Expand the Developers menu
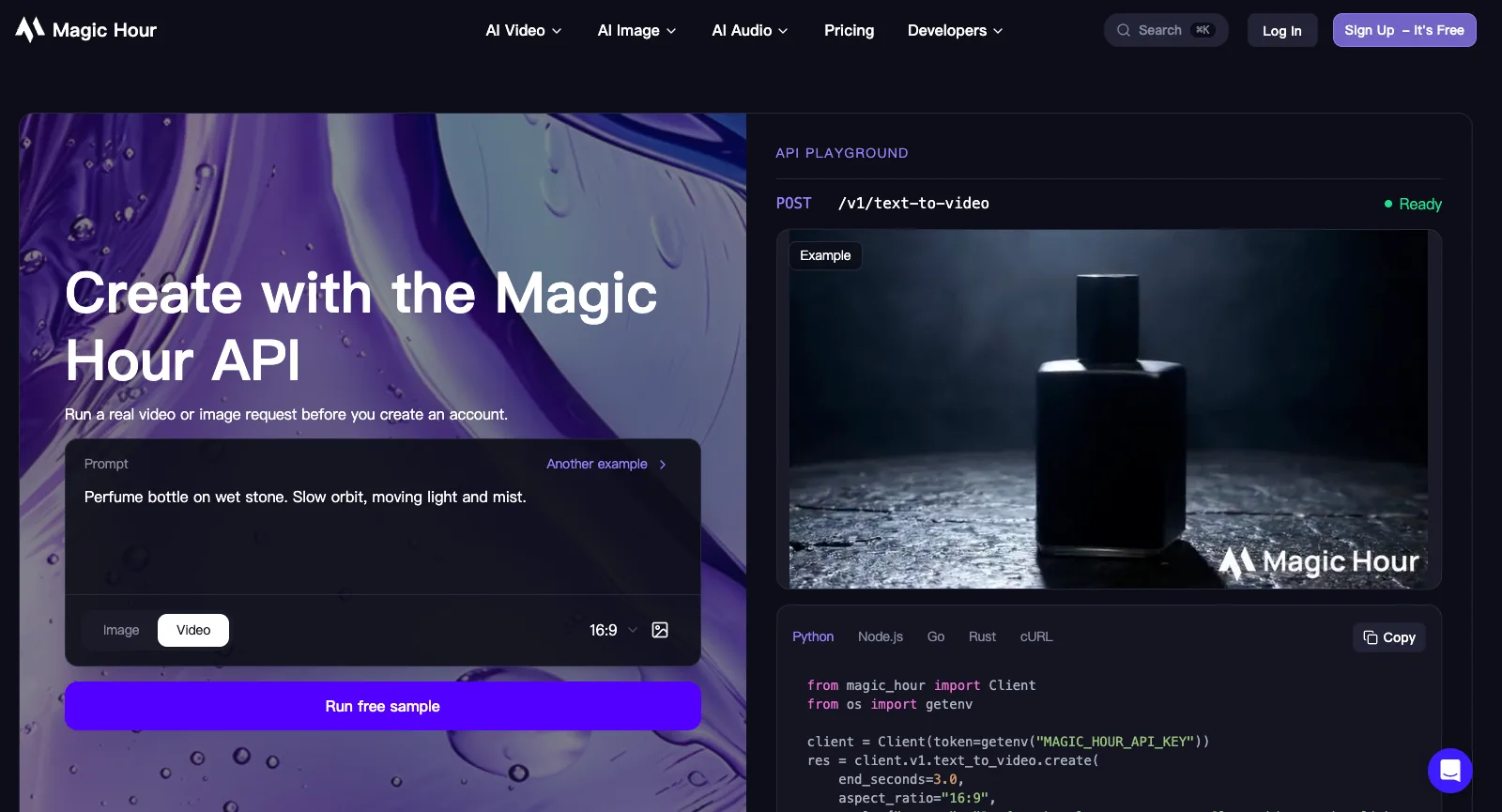The width and height of the screenshot is (1502, 812). 956,30
